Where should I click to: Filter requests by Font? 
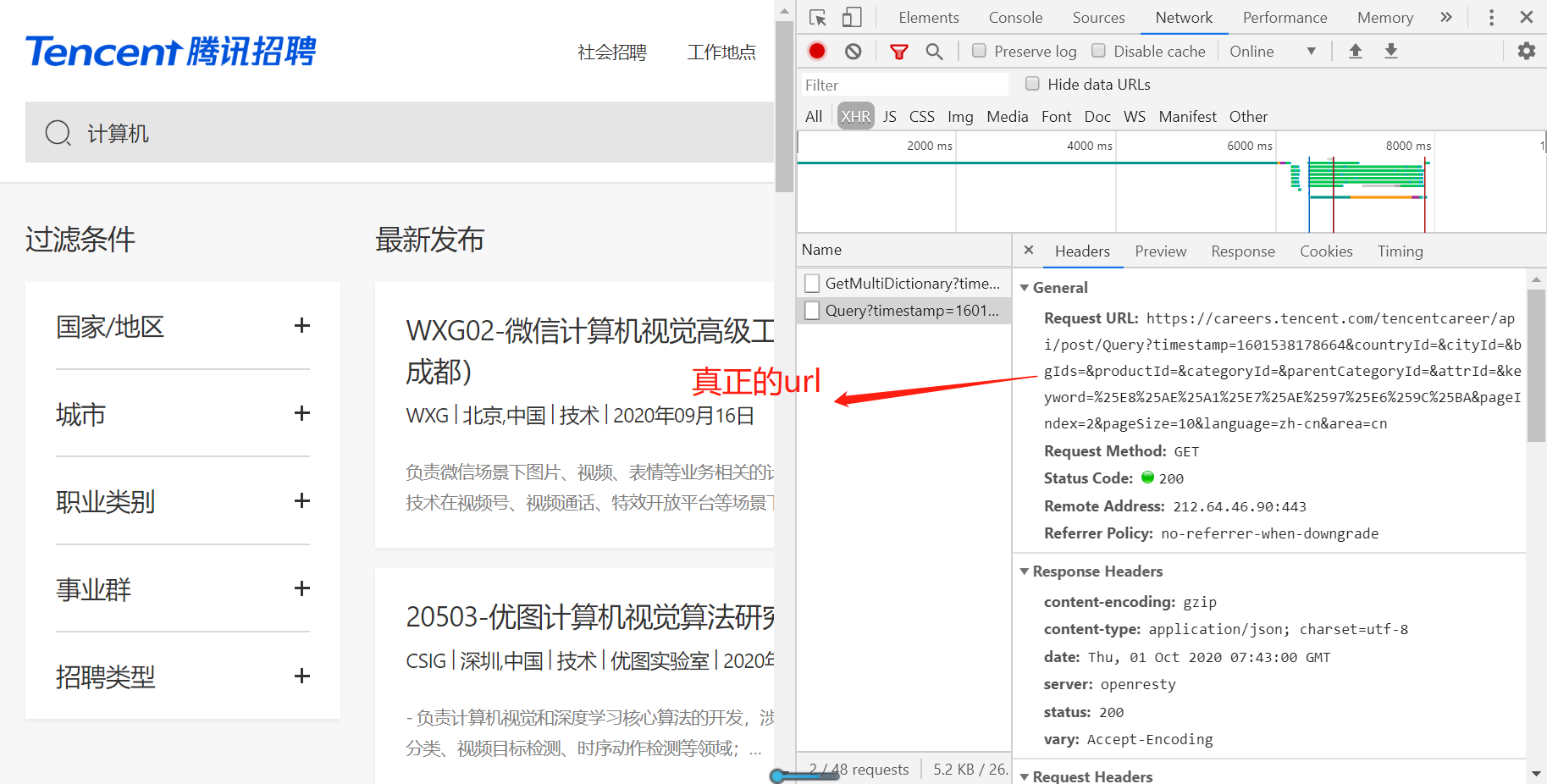tap(1056, 116)
